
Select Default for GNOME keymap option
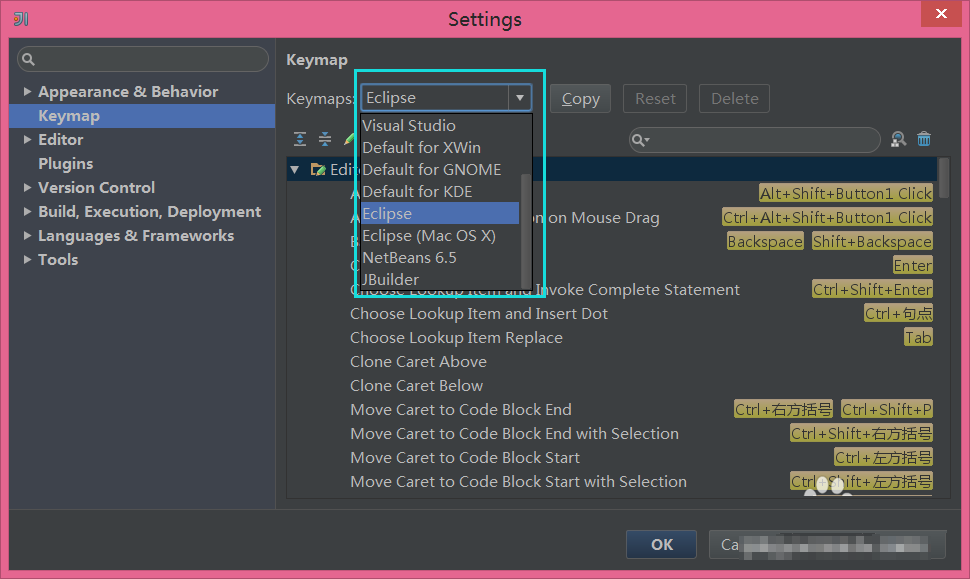(440, 169)
